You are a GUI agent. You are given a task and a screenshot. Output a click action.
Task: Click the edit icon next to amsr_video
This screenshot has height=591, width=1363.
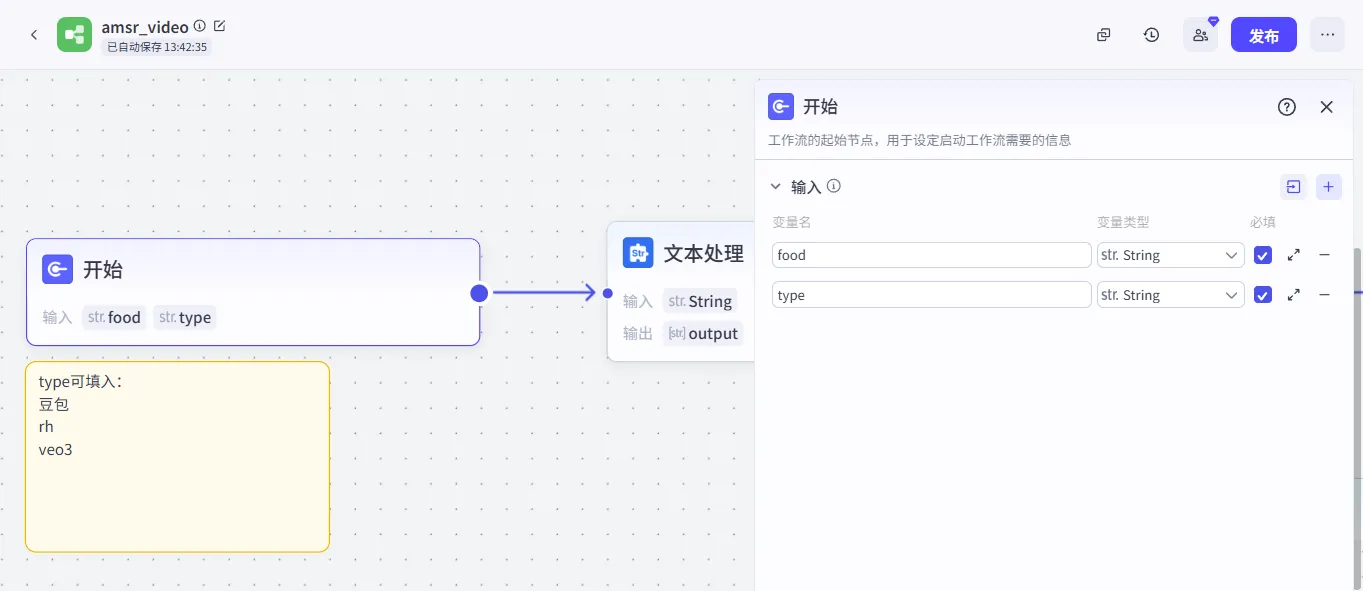point(220,26)
